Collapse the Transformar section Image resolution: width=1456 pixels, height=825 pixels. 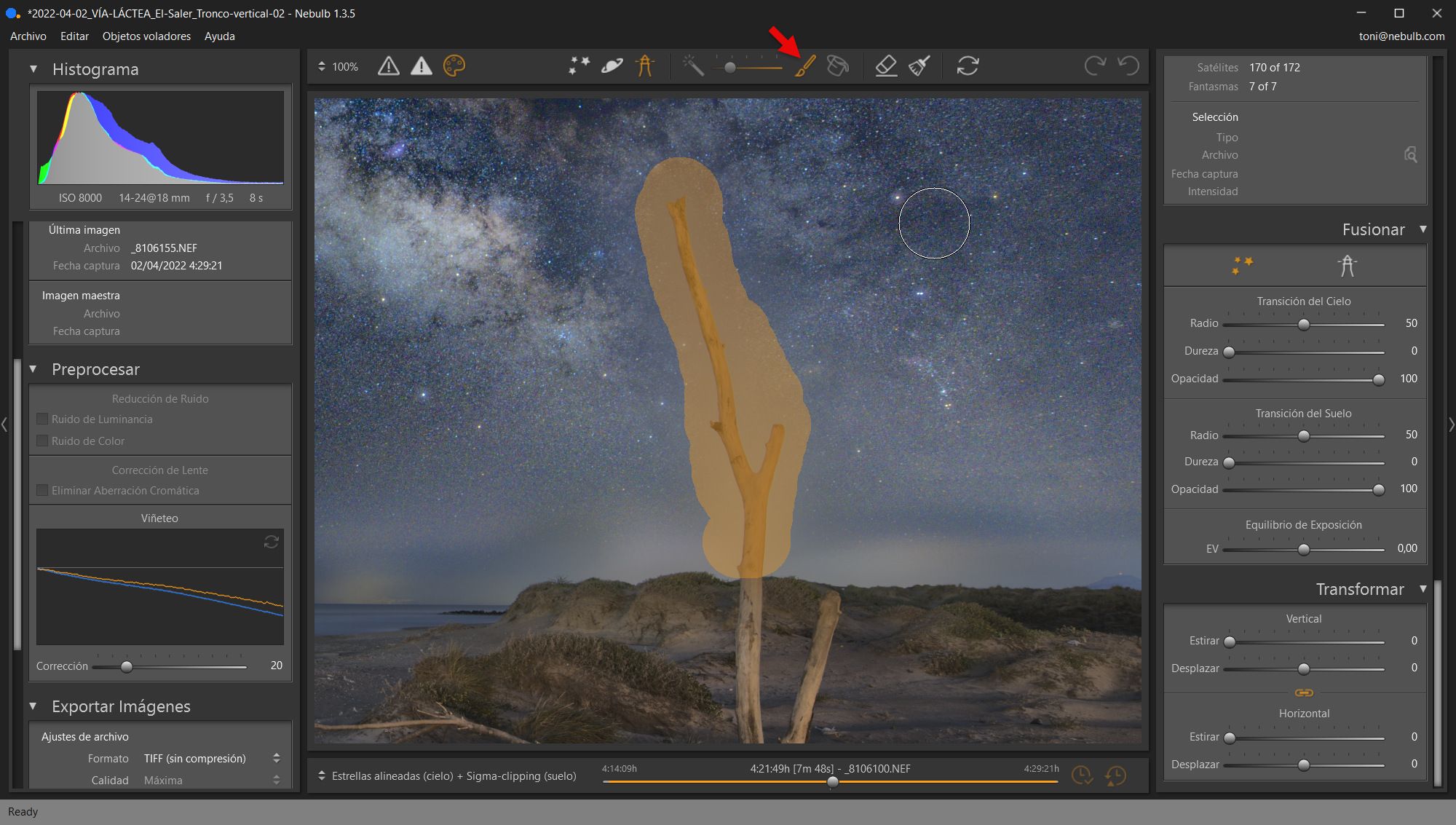[x=1423, y=589]
